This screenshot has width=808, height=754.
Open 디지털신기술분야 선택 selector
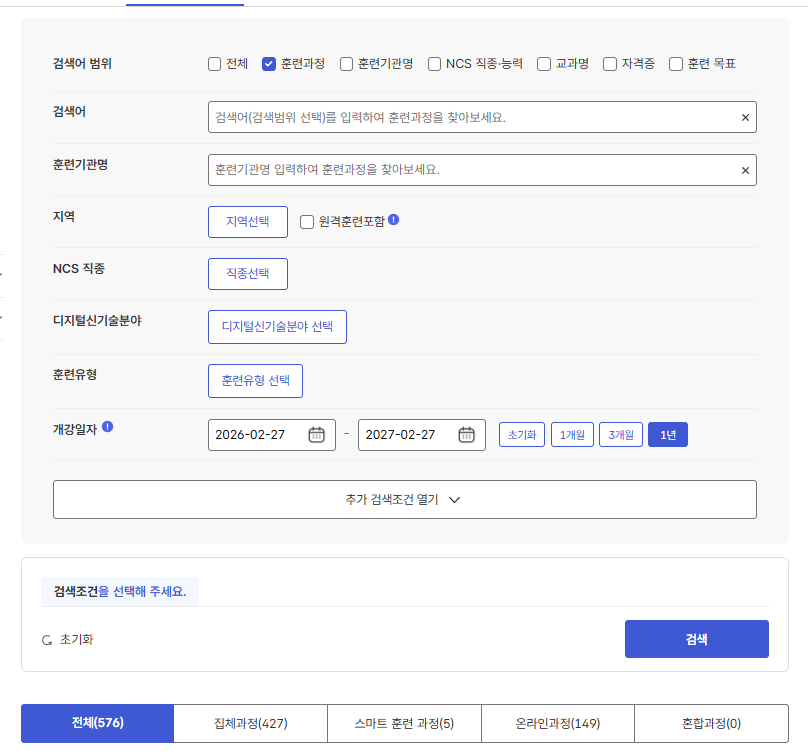pyautogui.click(x=277, y=327)
